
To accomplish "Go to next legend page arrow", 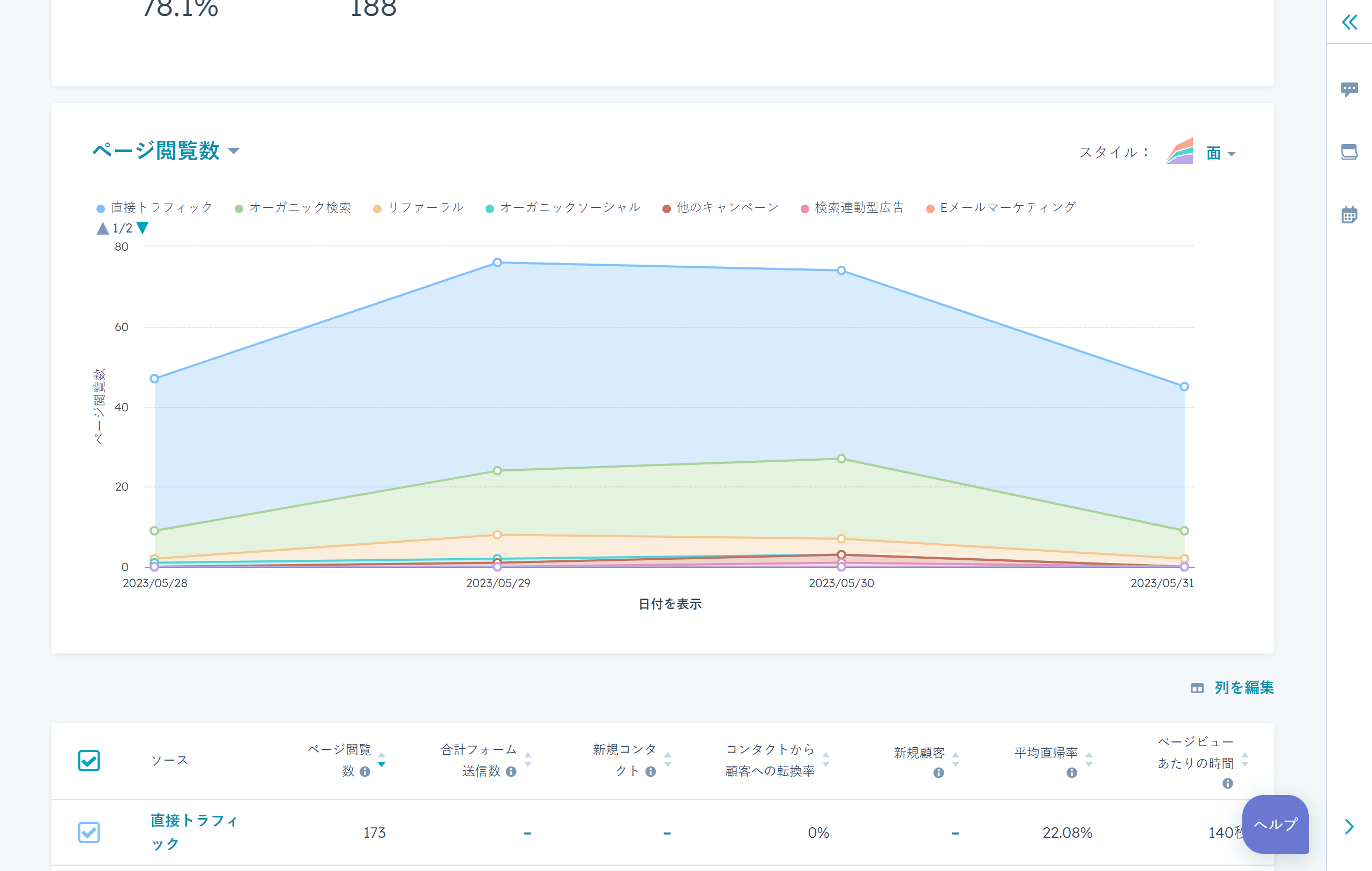I will (143, 228).
